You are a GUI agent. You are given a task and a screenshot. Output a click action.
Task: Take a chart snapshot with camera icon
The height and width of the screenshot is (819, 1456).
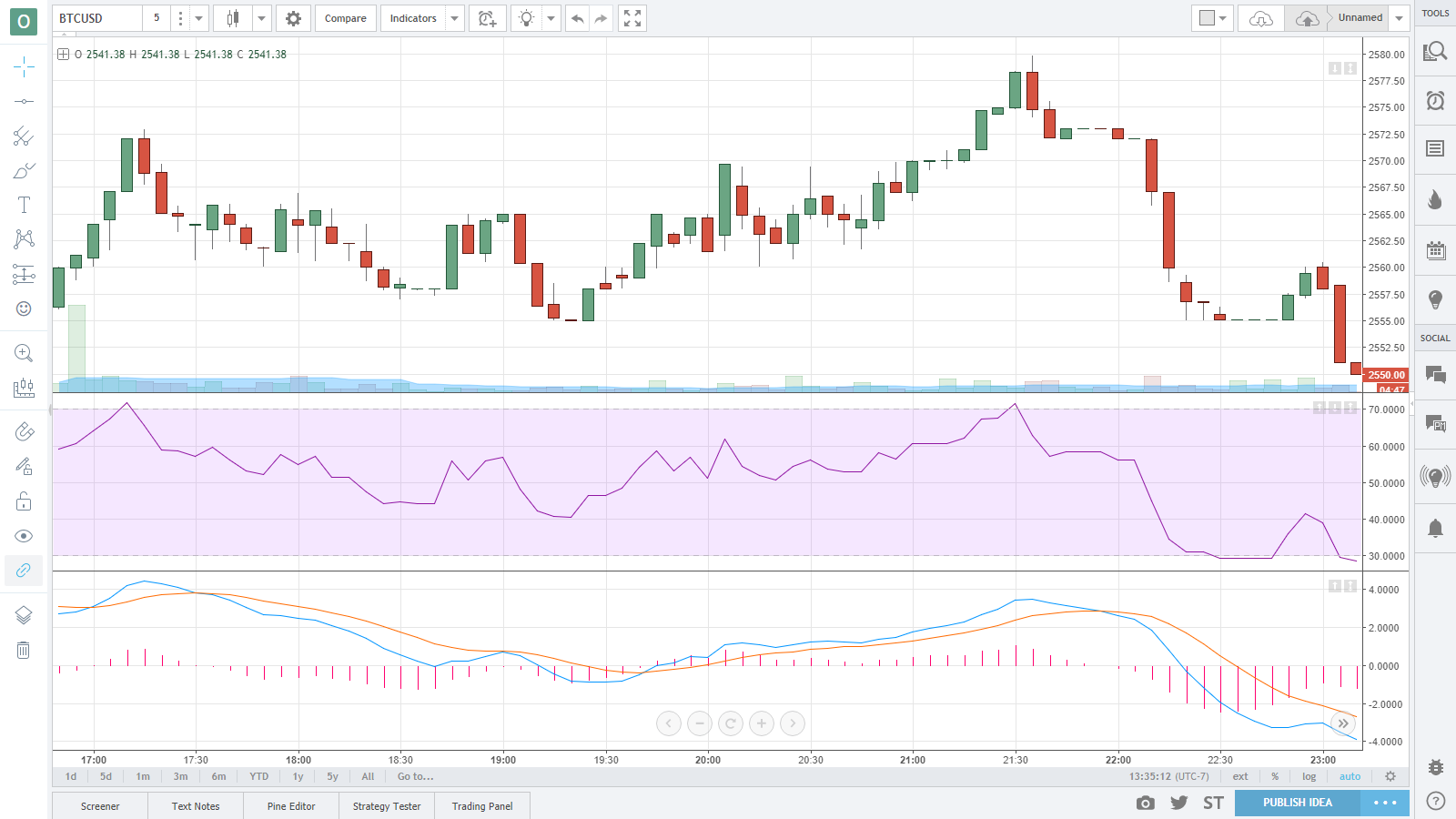pyautogui.click(x=1146, y=803)
